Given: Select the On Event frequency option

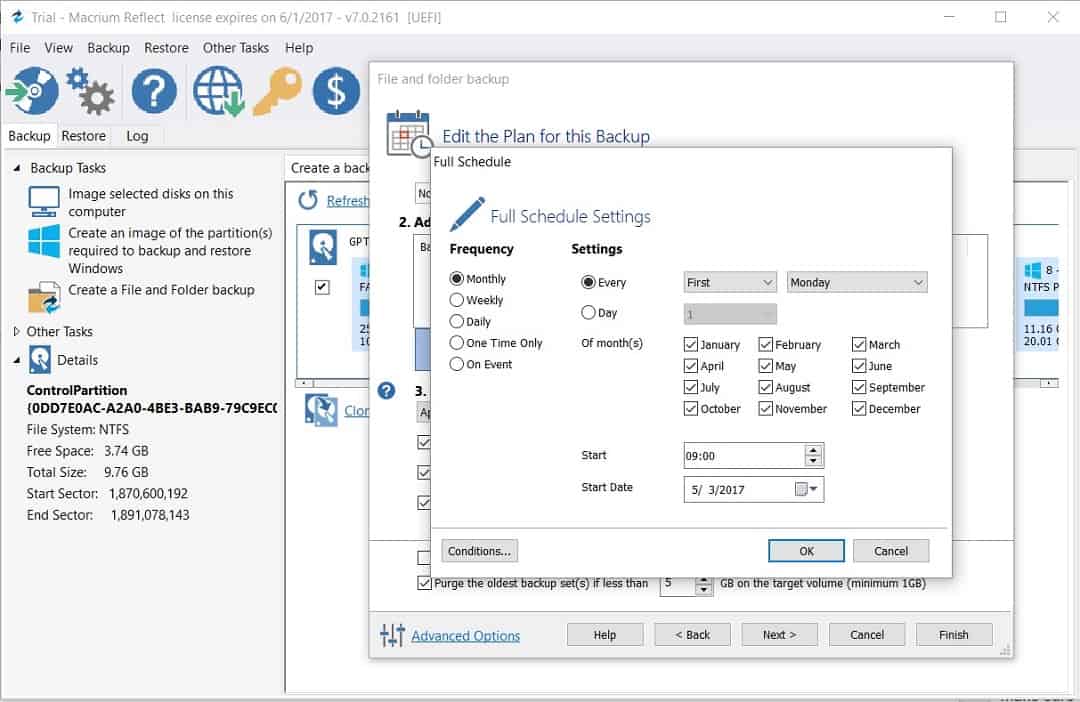Looking at the screenshot, I should tap(456, 364).
